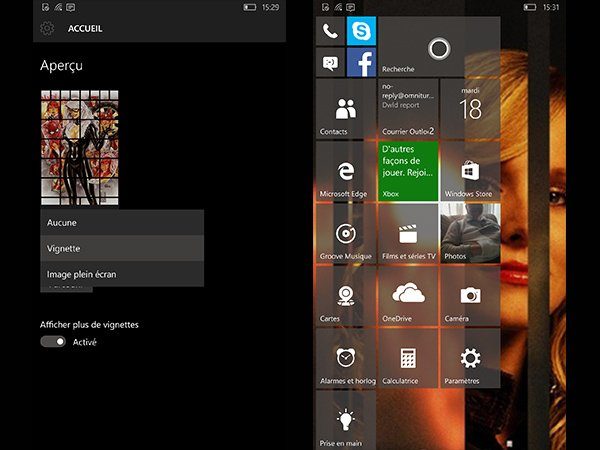Open the Prise en main tile
Image resolution: width=600 pixels, height=450 pixels.
(346, 421)
